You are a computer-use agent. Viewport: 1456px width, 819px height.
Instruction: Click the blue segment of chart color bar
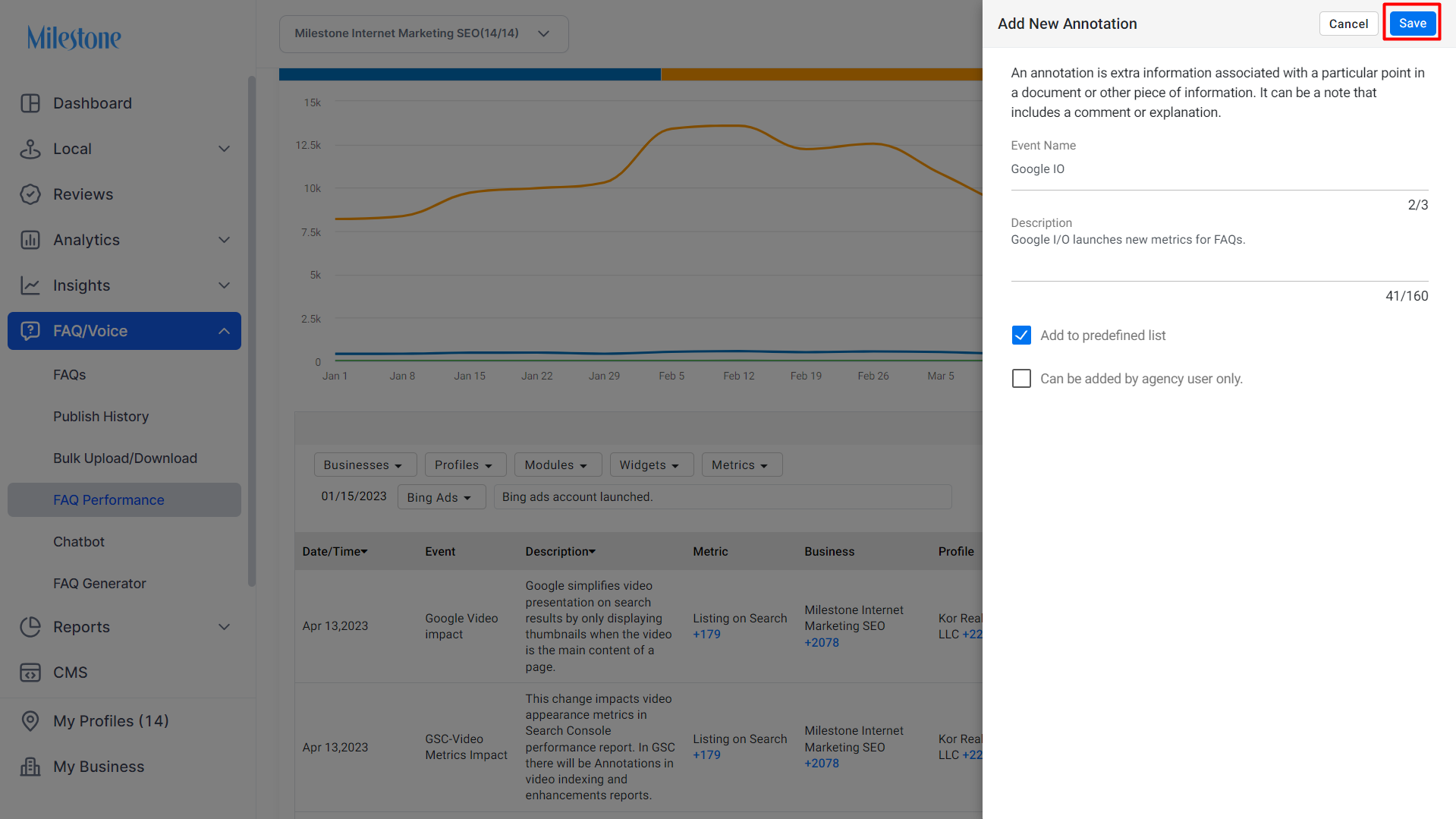[470, 74]
